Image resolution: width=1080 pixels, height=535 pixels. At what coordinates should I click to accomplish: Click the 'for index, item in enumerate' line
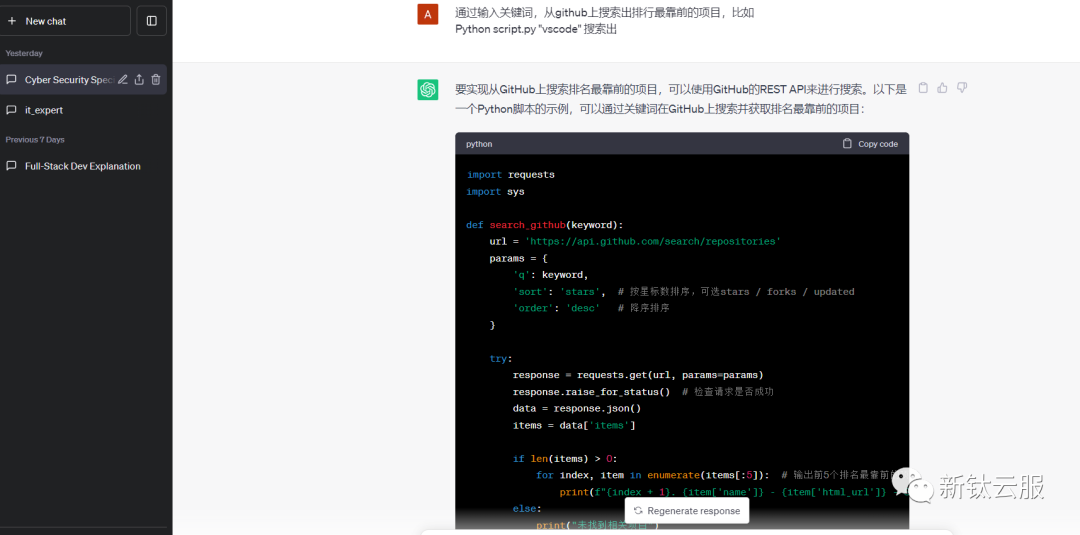click(x=716, y=475)
